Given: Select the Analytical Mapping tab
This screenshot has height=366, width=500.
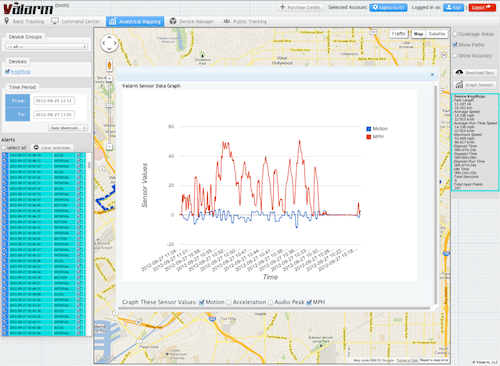Looking at the screenshot, I should click(135, 21).
